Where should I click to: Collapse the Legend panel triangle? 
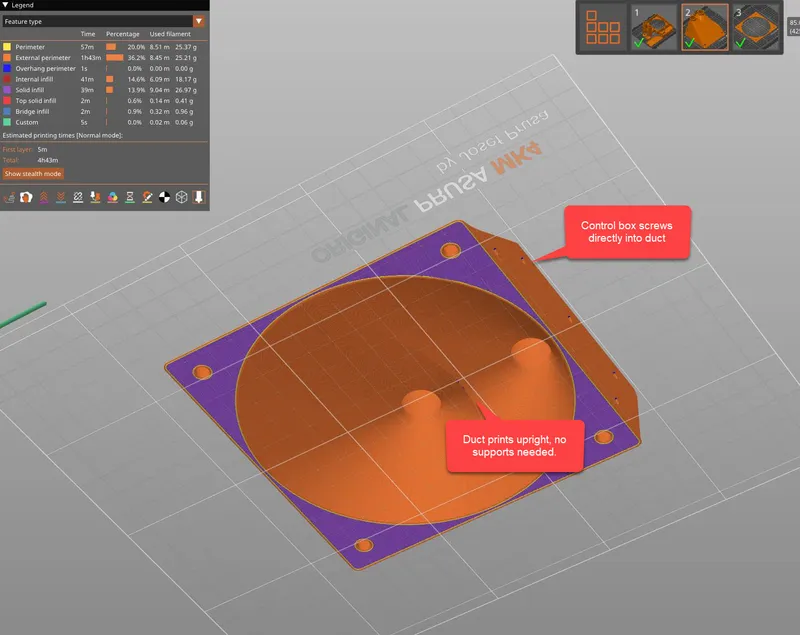point(6,5)
